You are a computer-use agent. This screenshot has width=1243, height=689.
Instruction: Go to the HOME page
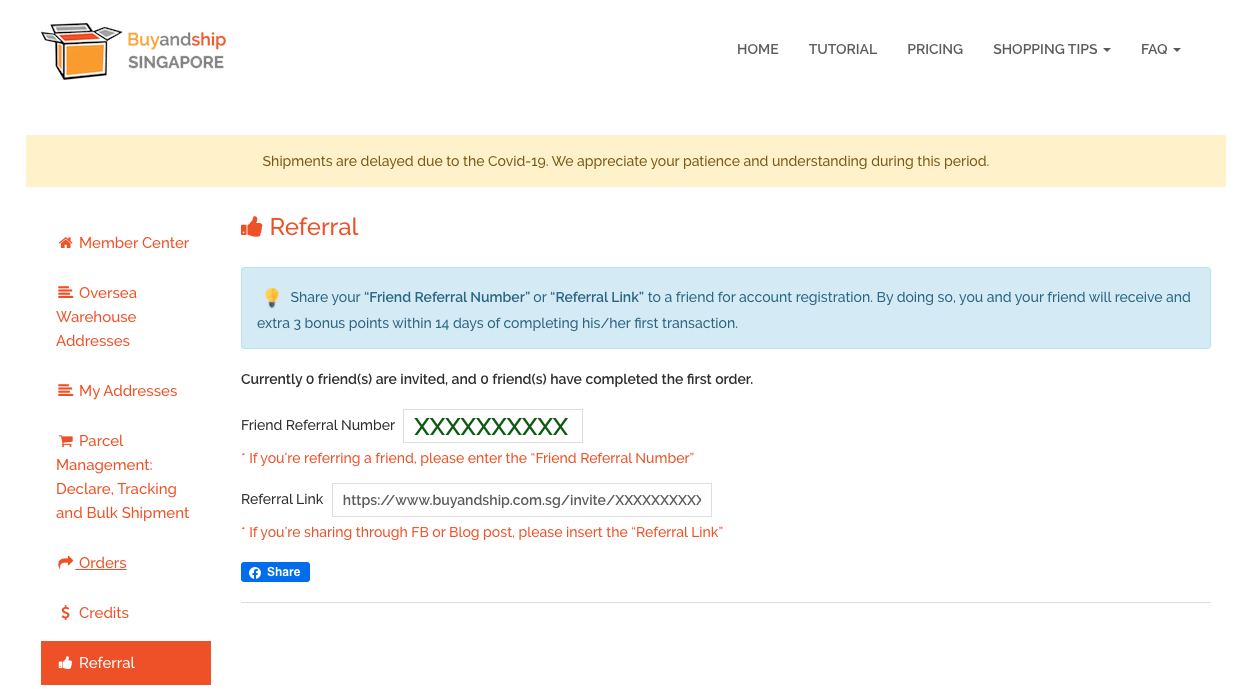758,49
